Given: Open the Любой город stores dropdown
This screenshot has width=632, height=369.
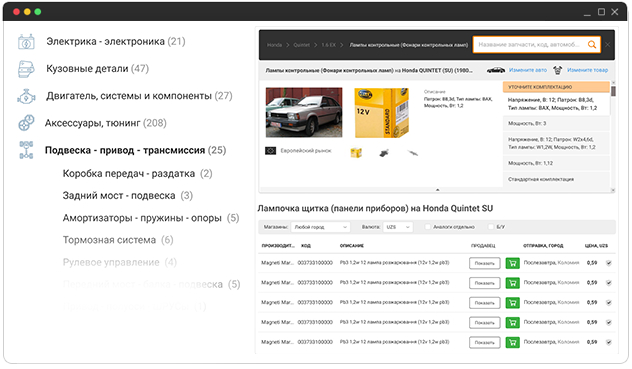Looking at the screenshot, I should [320, 227].
